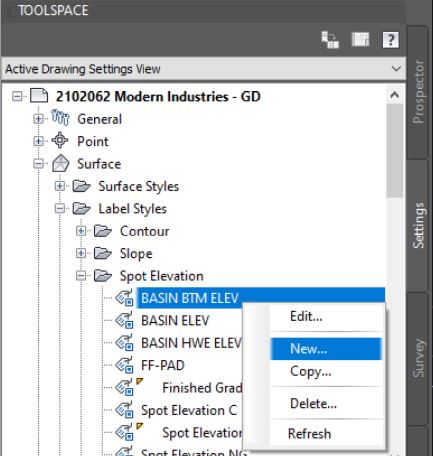This screenshot has width=433, height=456.
Task: Select the BASIN ELEV tree item
Action: point(175,320)
